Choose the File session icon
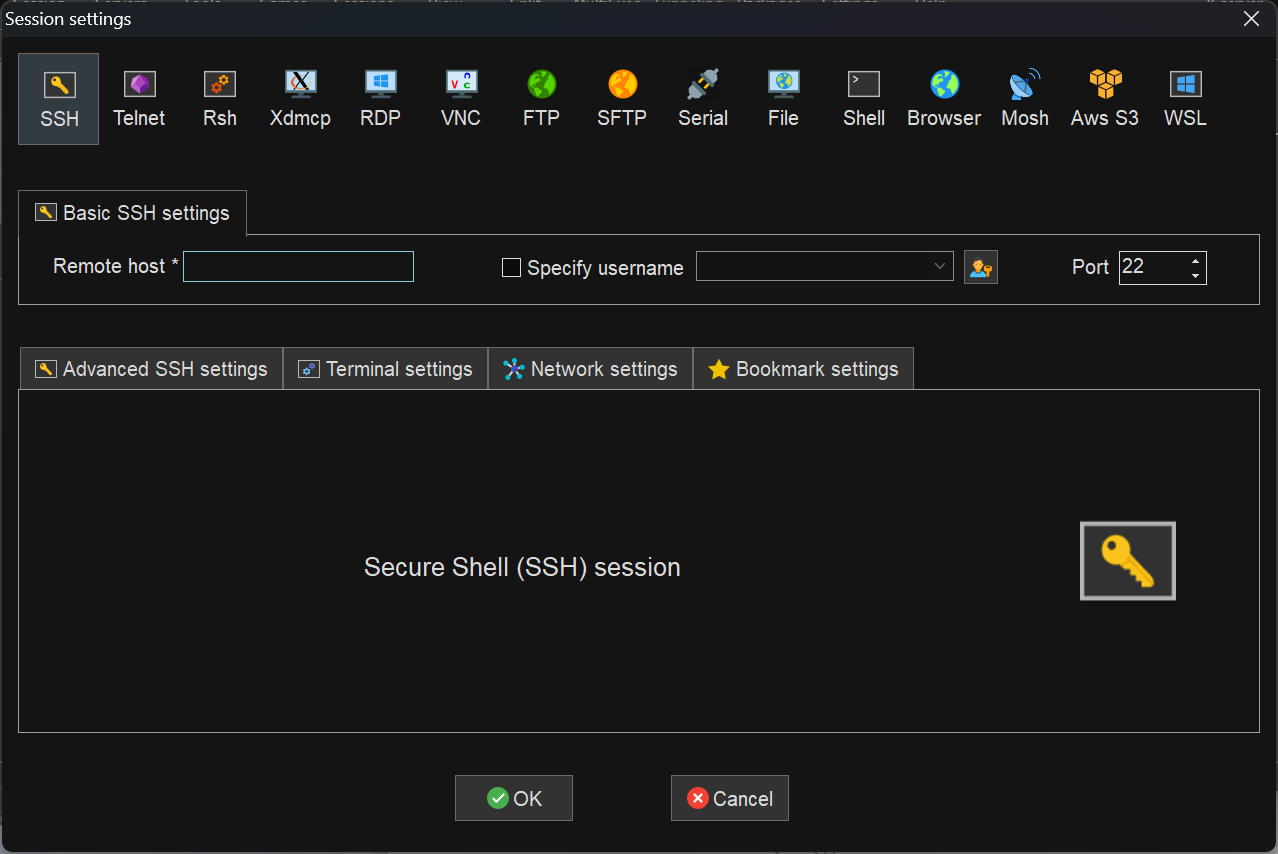 (783, 99)
